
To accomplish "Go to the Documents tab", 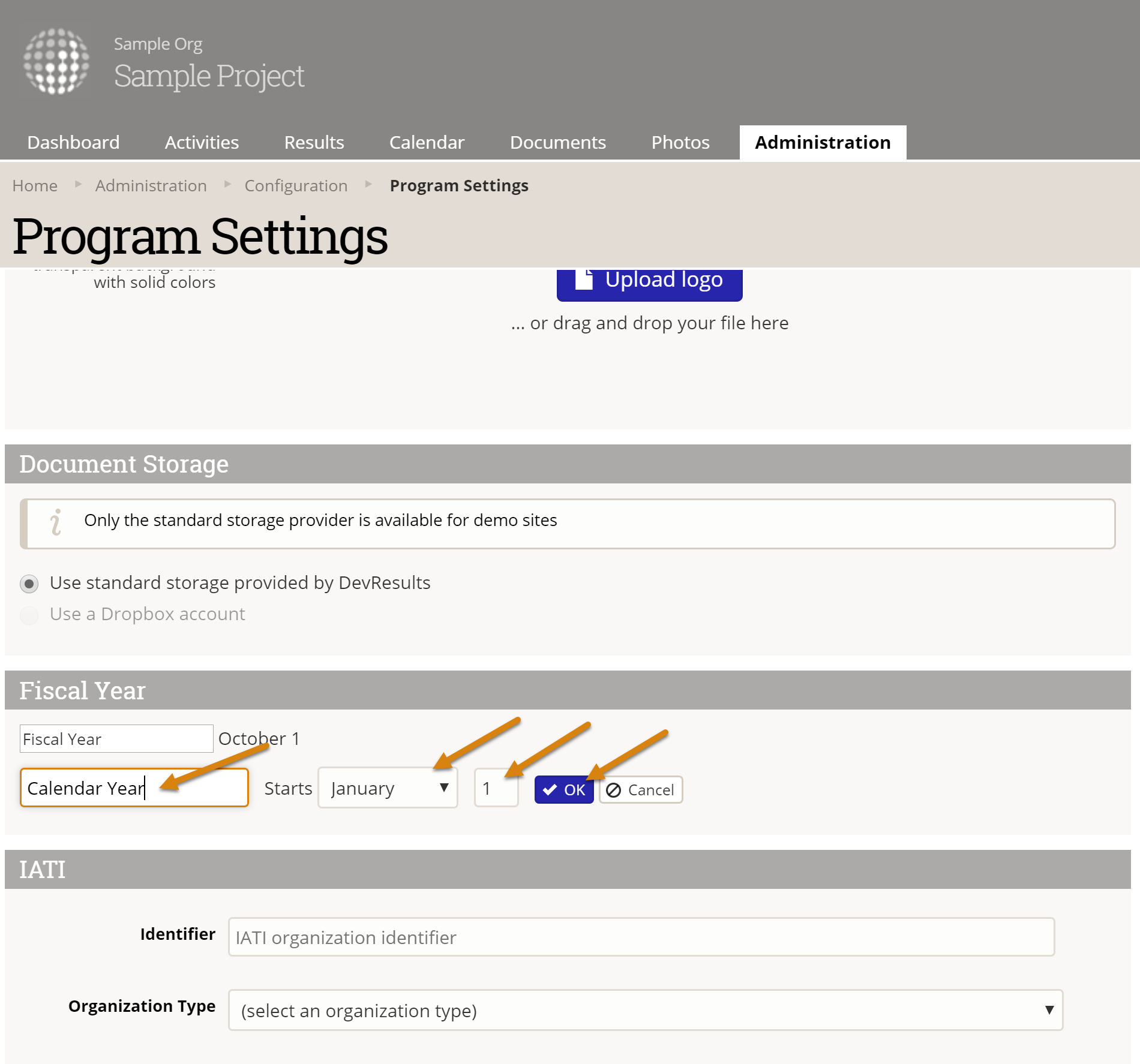I will coord(557,143).
